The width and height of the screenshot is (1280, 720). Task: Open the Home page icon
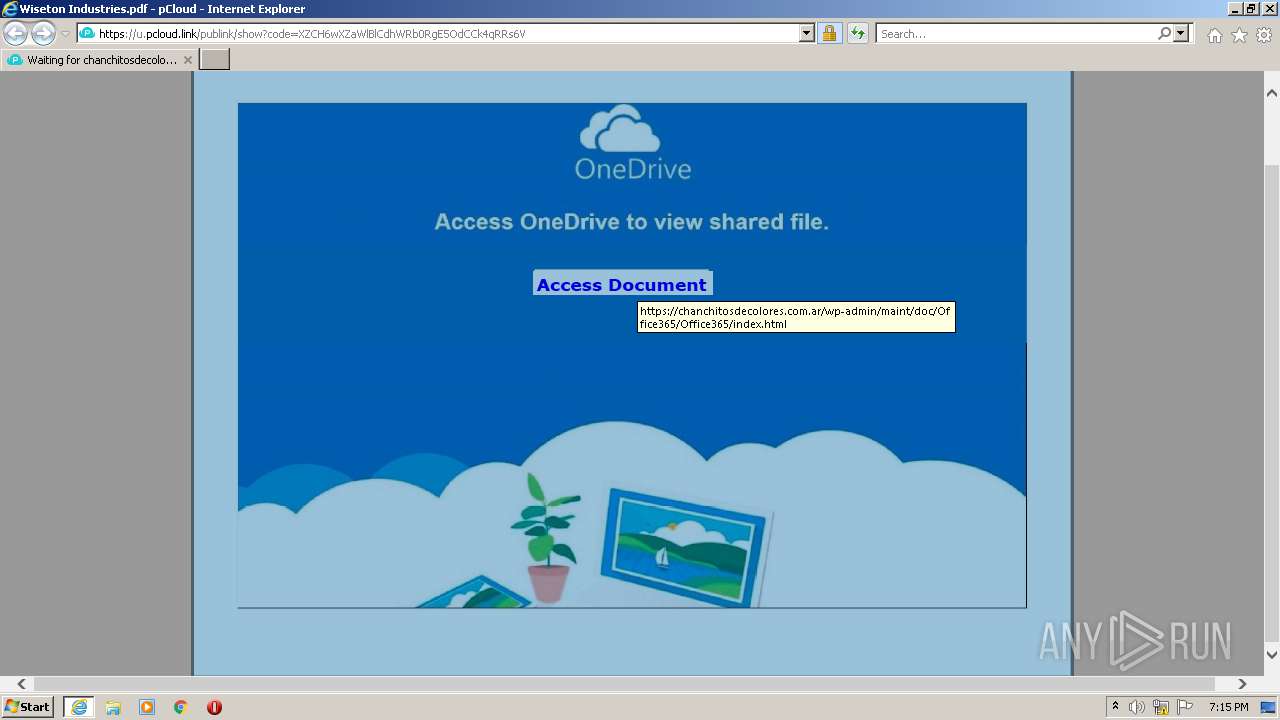(1214, 35)
